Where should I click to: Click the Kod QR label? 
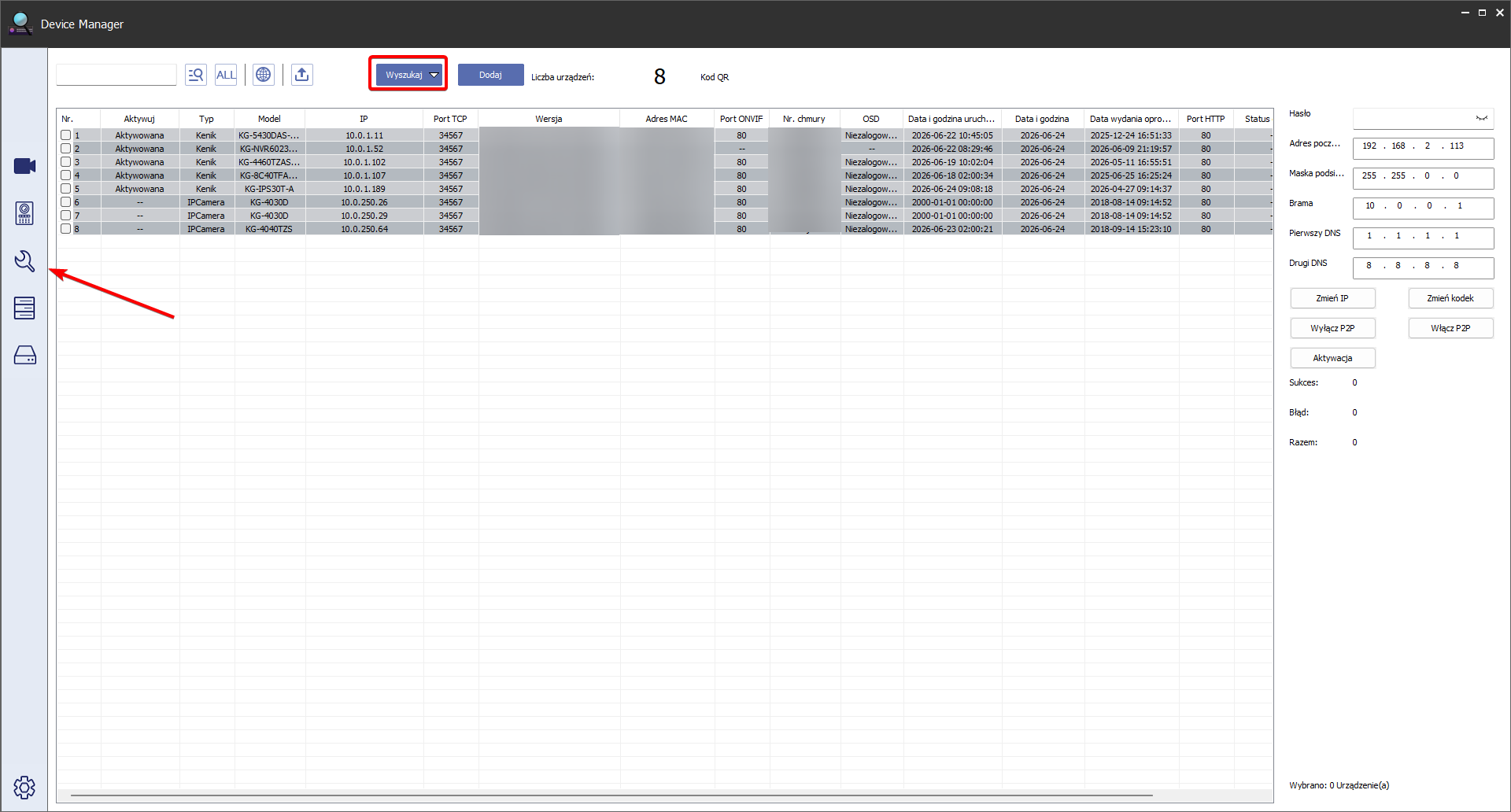pyautogui.click(x=715, y=77)
